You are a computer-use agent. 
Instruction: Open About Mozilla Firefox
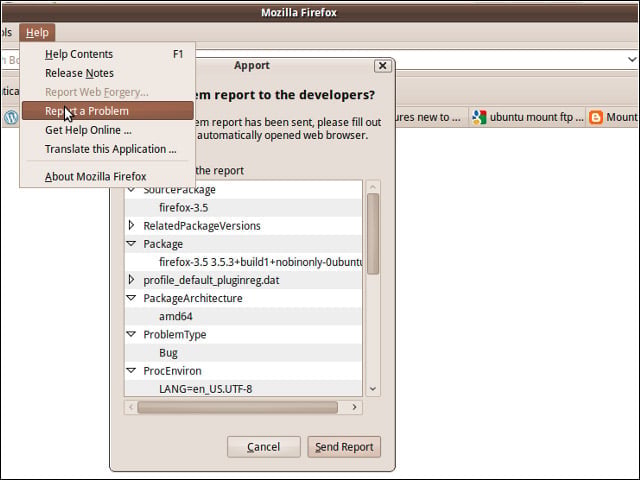coord(108,176)
